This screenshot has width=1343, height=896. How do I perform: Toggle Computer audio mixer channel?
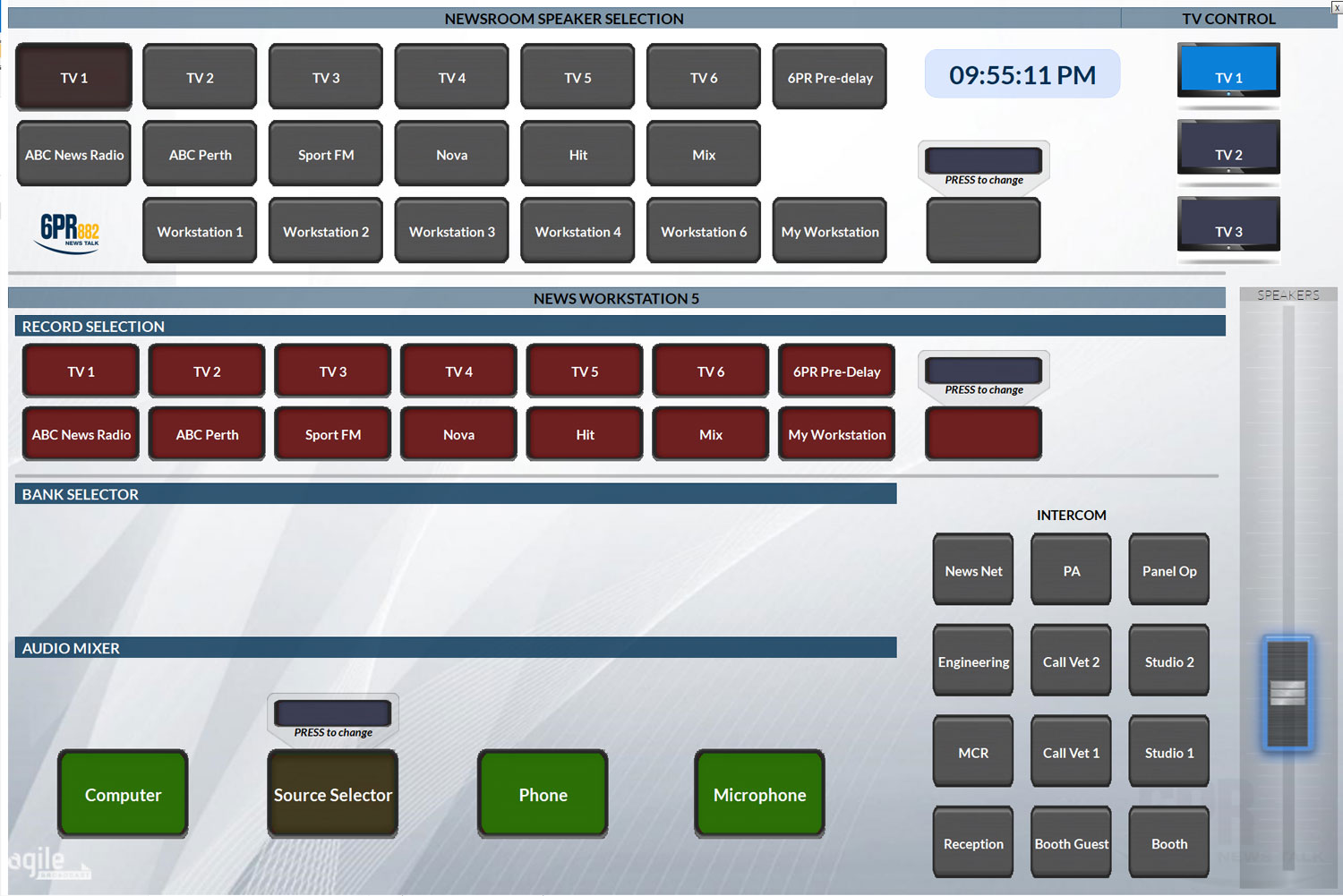[123, 794]
